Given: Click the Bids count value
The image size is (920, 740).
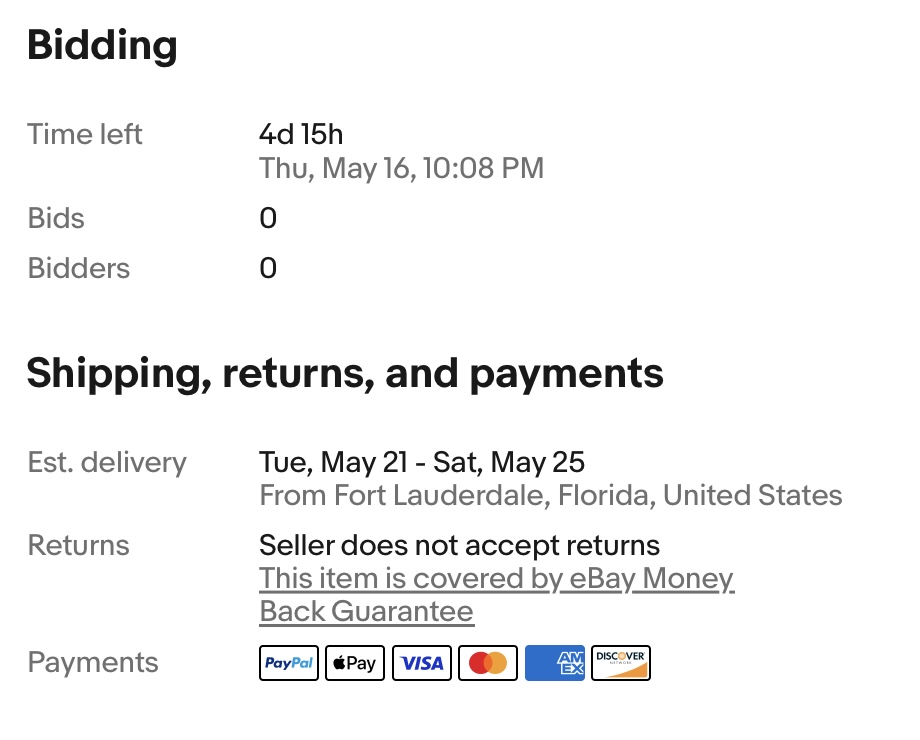Looking at the screenshot, I should coord(268,218).
